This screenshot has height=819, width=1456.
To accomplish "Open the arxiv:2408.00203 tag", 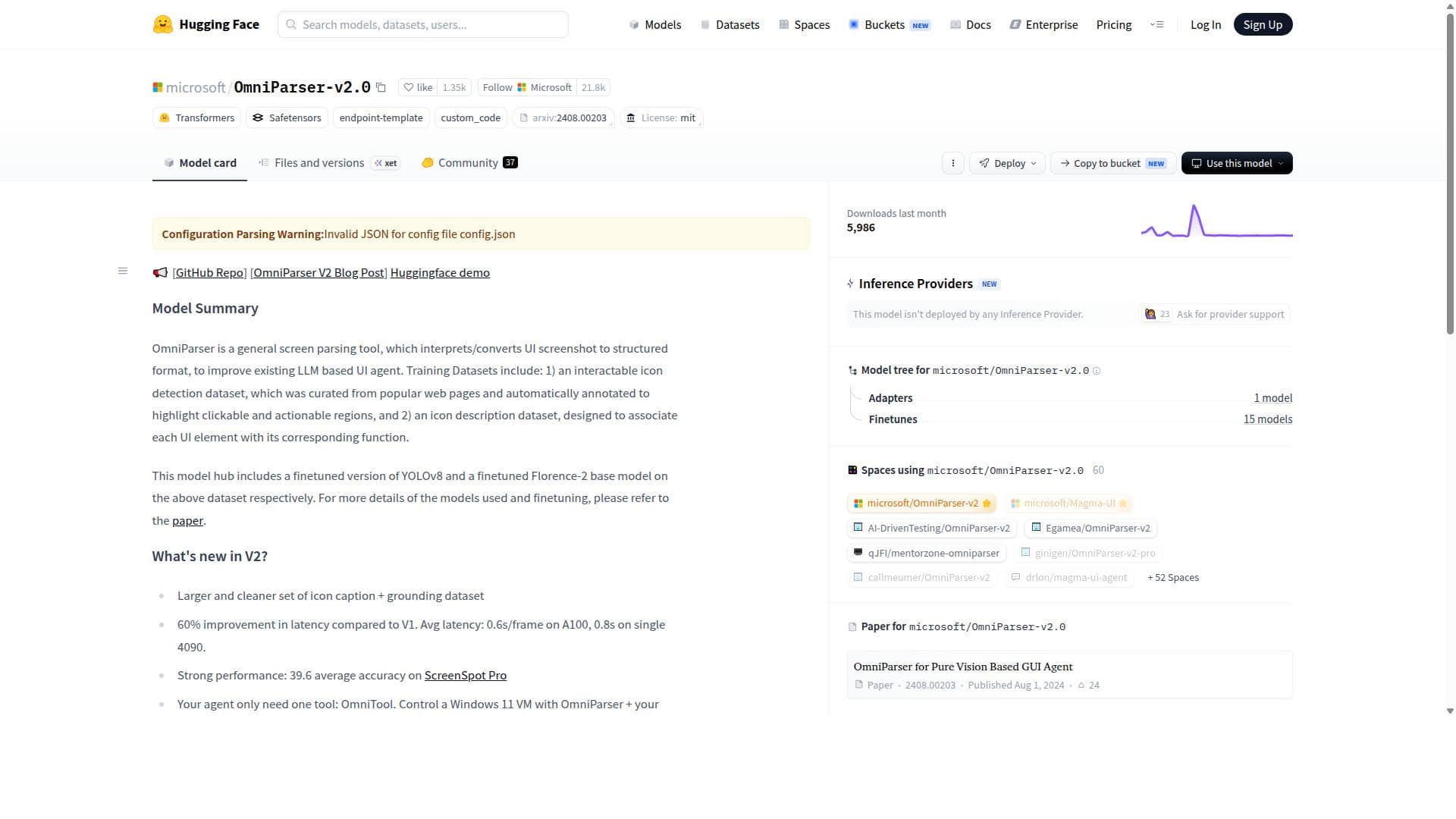I will [x=563, y=118].
